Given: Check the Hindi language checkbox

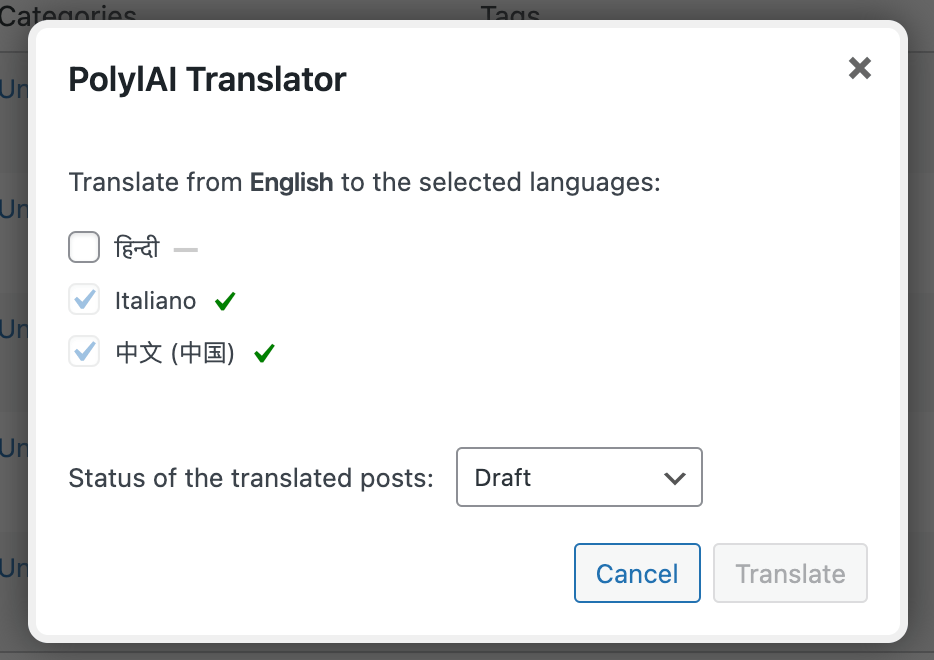Looking at the screenshot, I should tap(84, 247).
